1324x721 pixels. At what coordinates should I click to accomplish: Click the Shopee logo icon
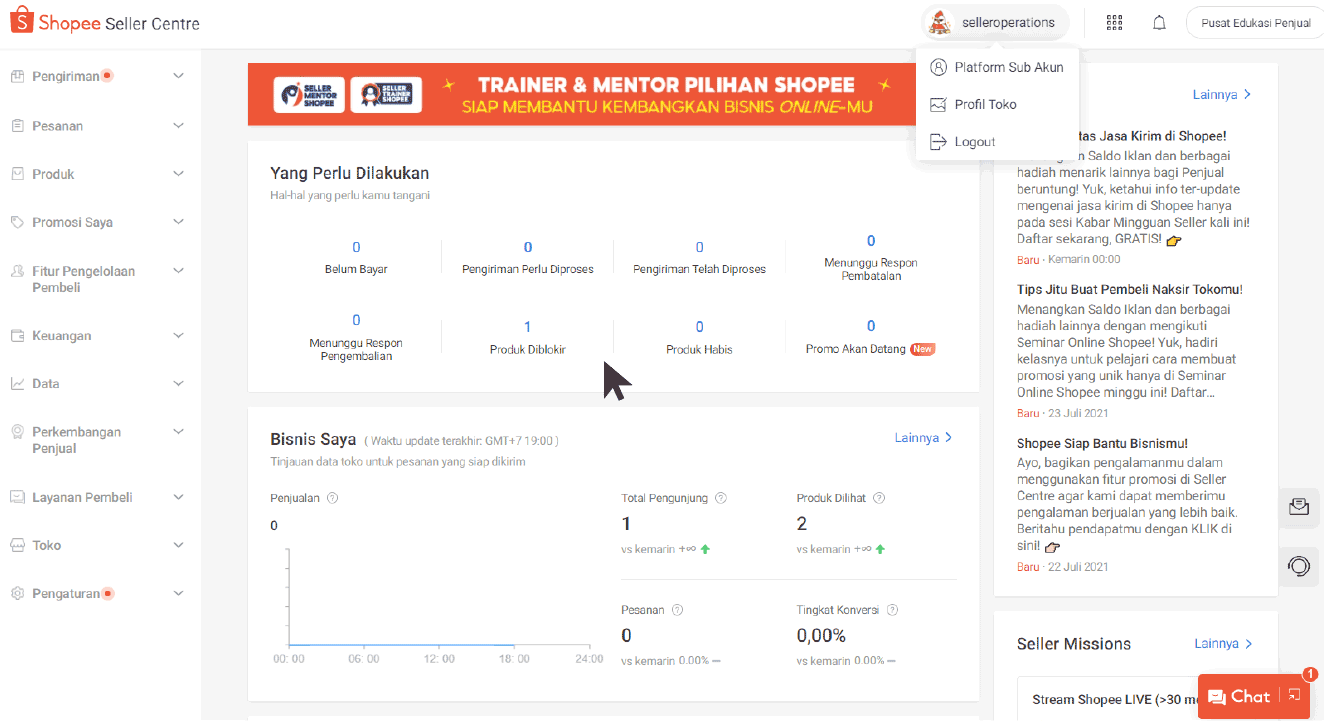coord(21,22)
